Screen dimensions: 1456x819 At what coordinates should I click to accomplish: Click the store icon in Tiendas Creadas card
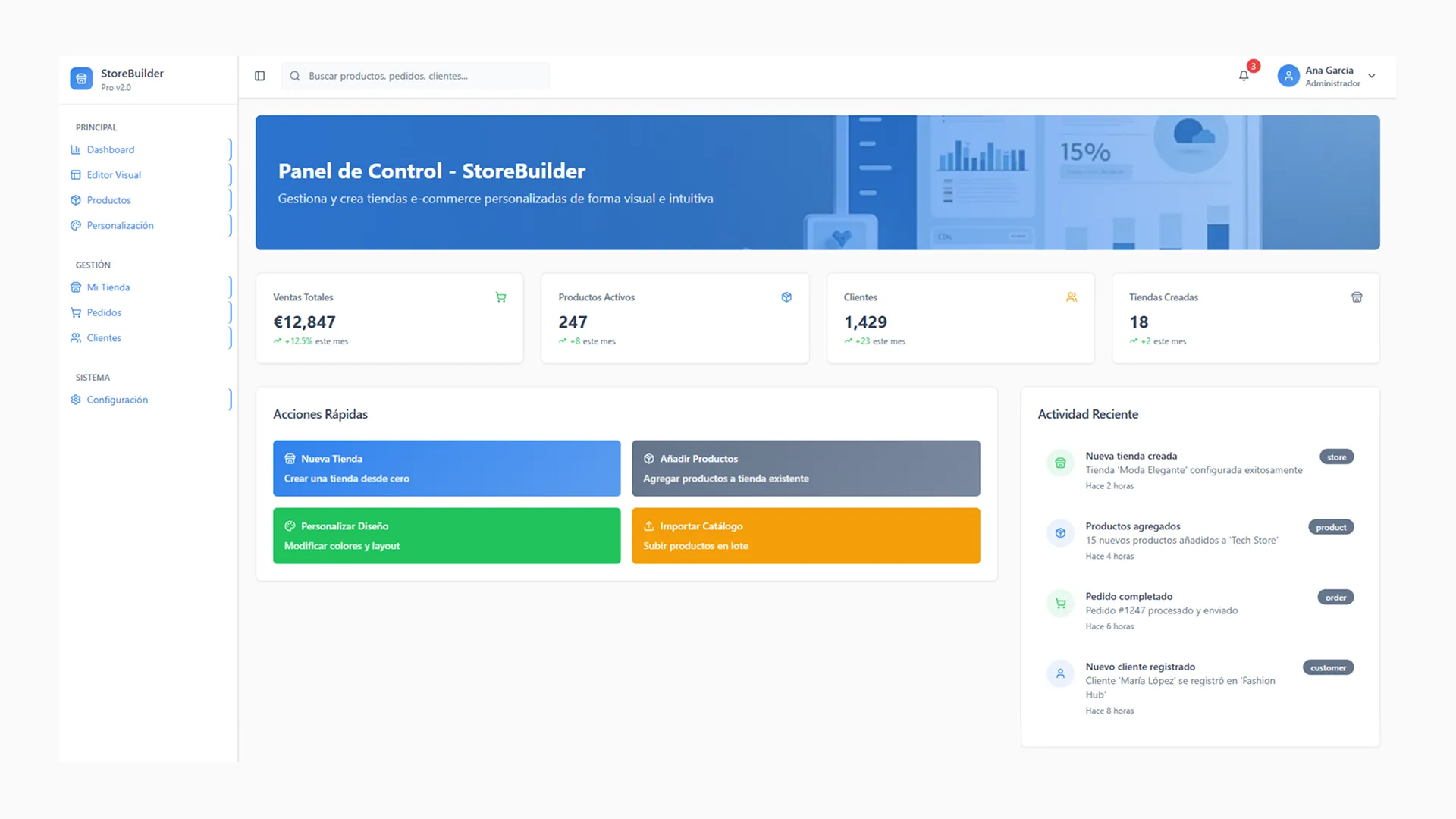click(1357, 297)
